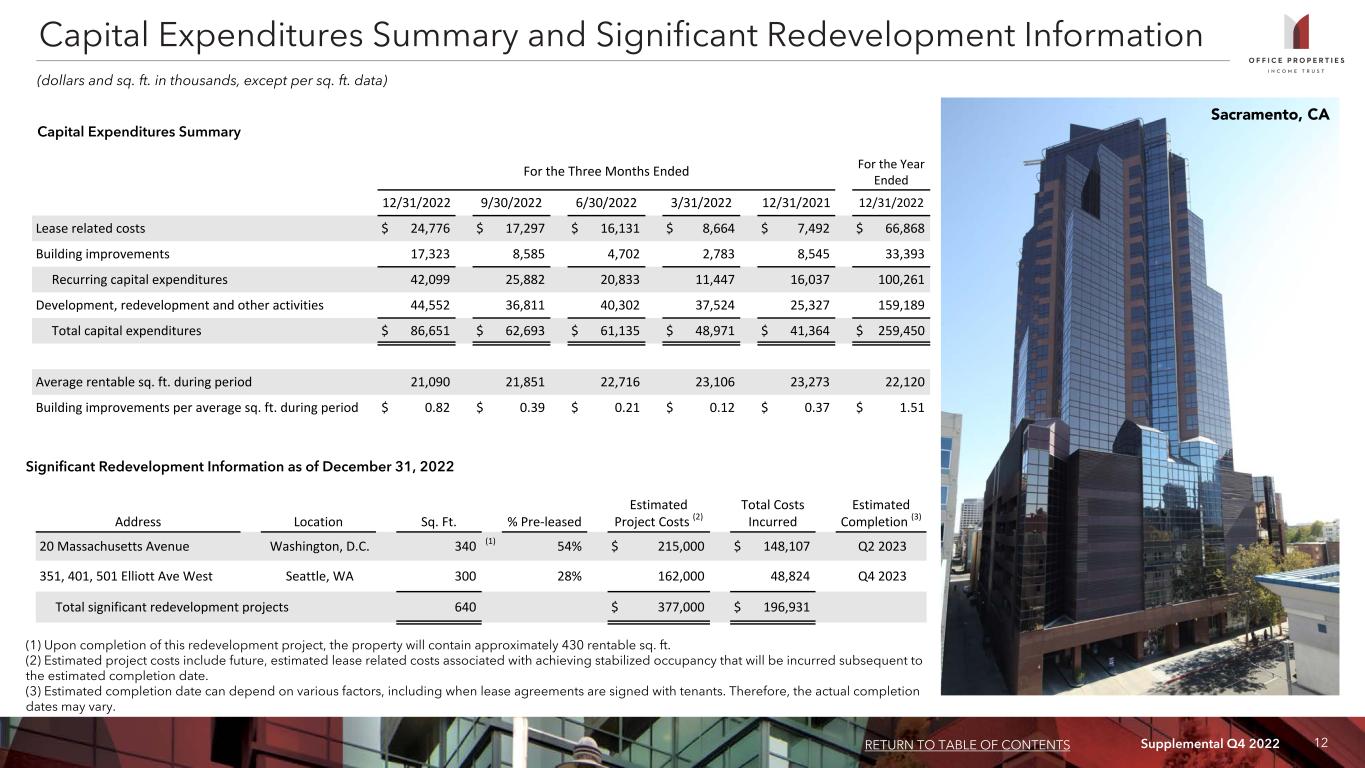Select the 20 Massachusetts Avenue address entry
This screenshot has height=768, width=1365.
pyautogui.click(x=114, y=547)
